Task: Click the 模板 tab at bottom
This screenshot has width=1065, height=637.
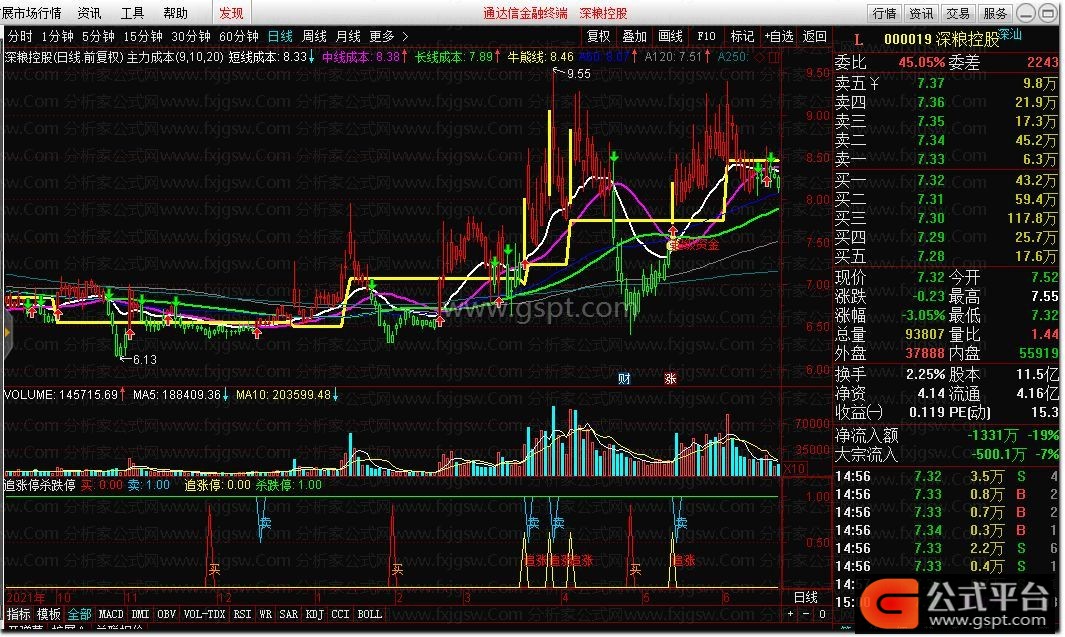Action: (49, 614)
